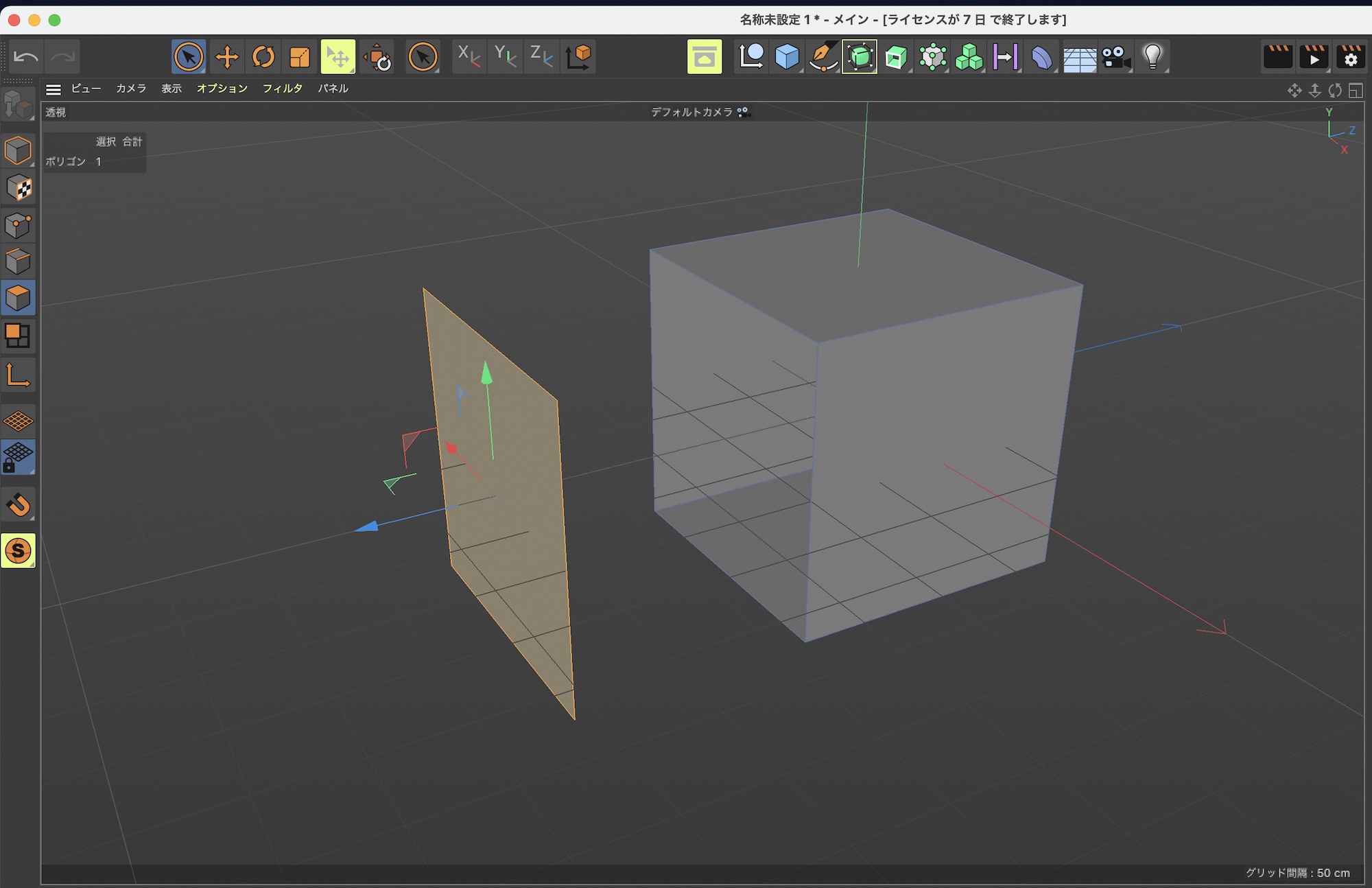Open the カメラ menu
The image size is (1372, 888).
130,89
